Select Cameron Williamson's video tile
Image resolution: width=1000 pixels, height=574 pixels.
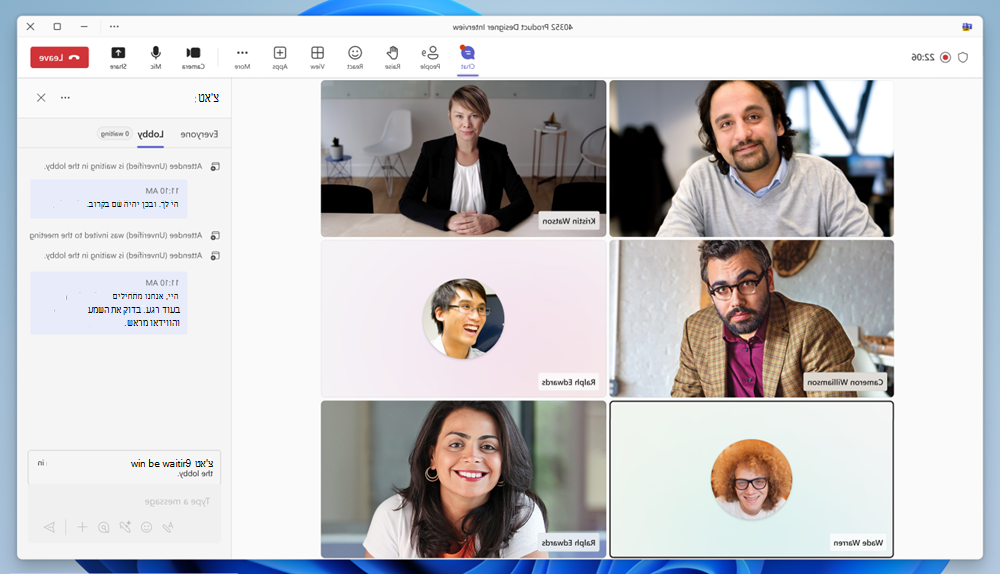point(751,319)
